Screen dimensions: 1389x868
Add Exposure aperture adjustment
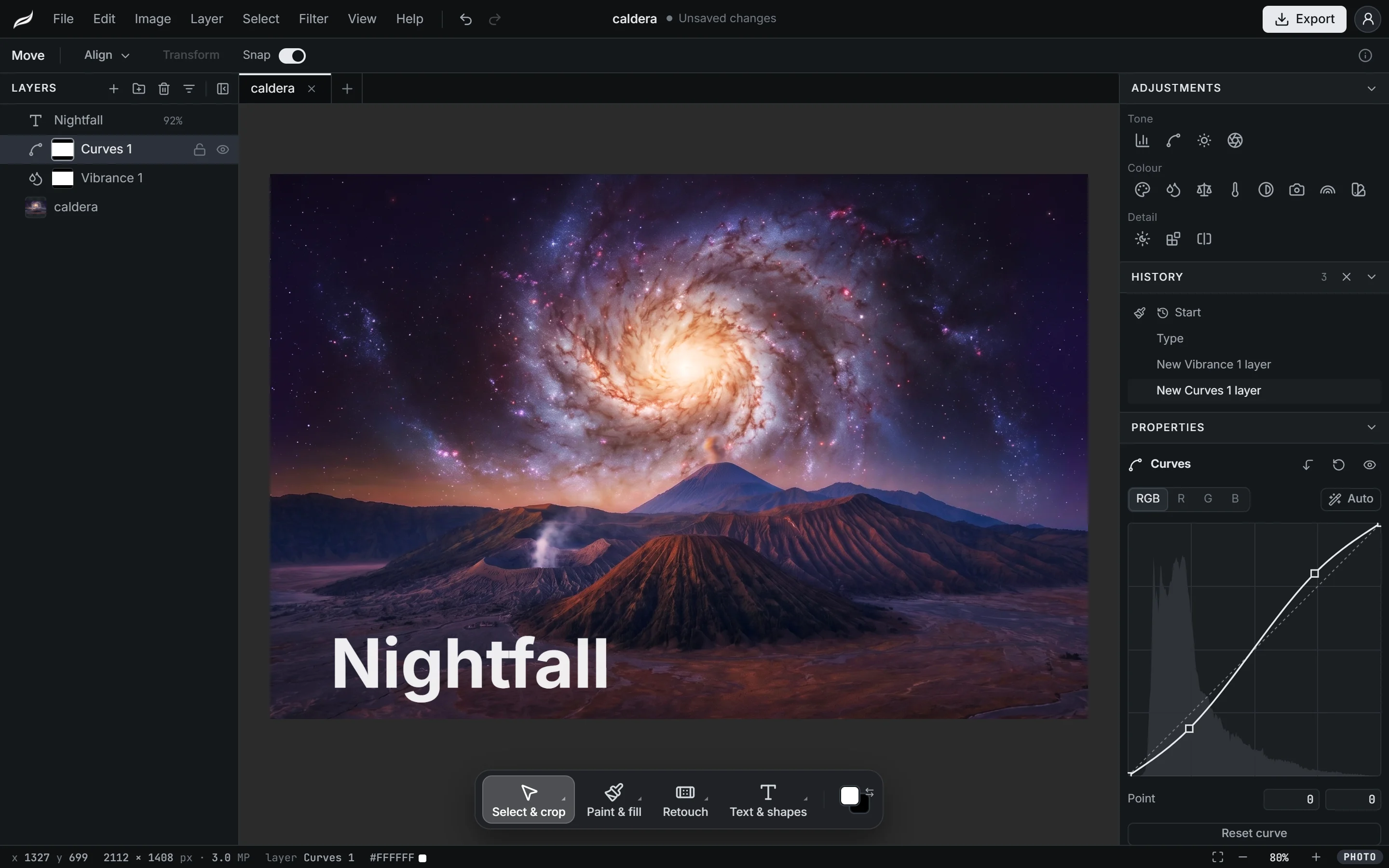(x=1235, y=141)
